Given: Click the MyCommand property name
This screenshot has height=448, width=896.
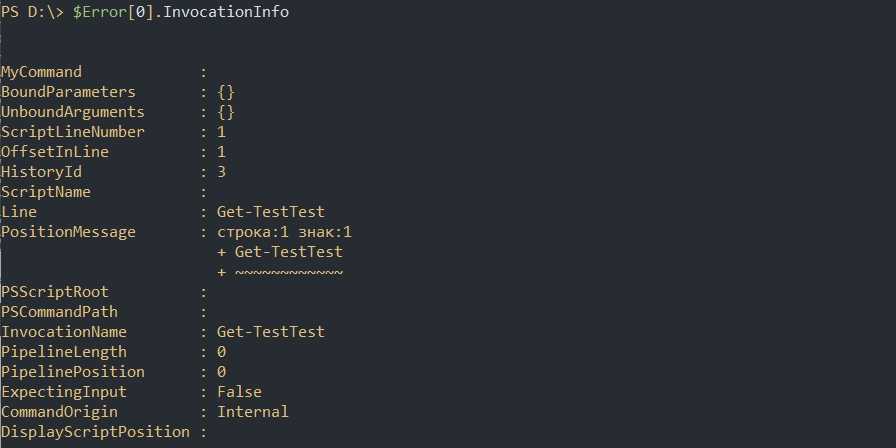Looking at the screenshot, I should click(x=42, y=72).
